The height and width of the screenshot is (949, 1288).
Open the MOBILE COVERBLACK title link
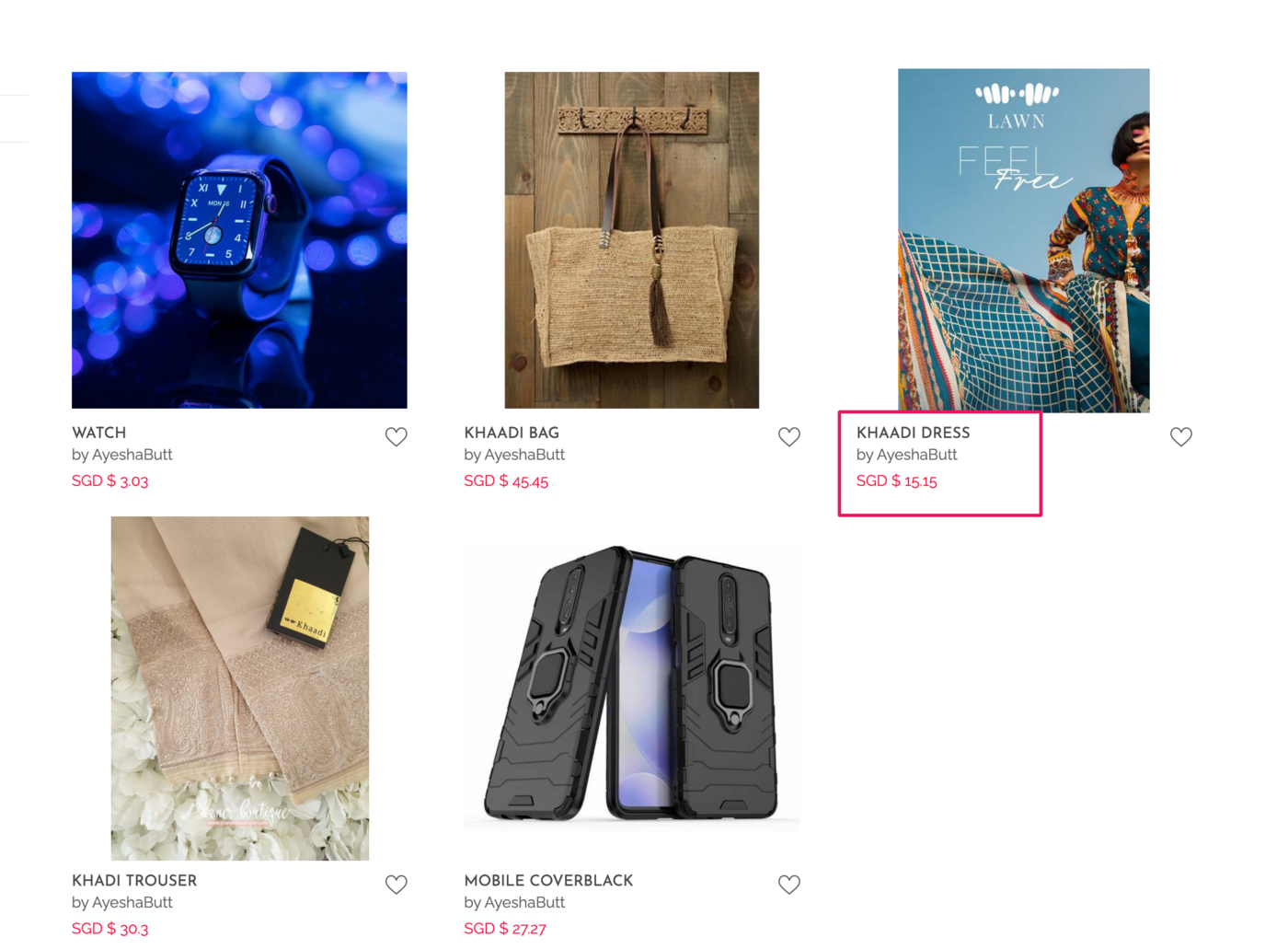549,881
